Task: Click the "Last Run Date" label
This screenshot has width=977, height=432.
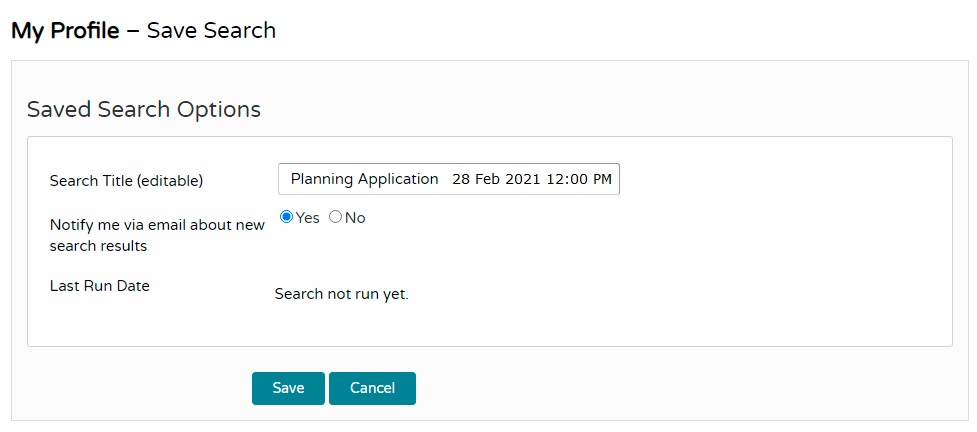Action: (x=100, y=286)
